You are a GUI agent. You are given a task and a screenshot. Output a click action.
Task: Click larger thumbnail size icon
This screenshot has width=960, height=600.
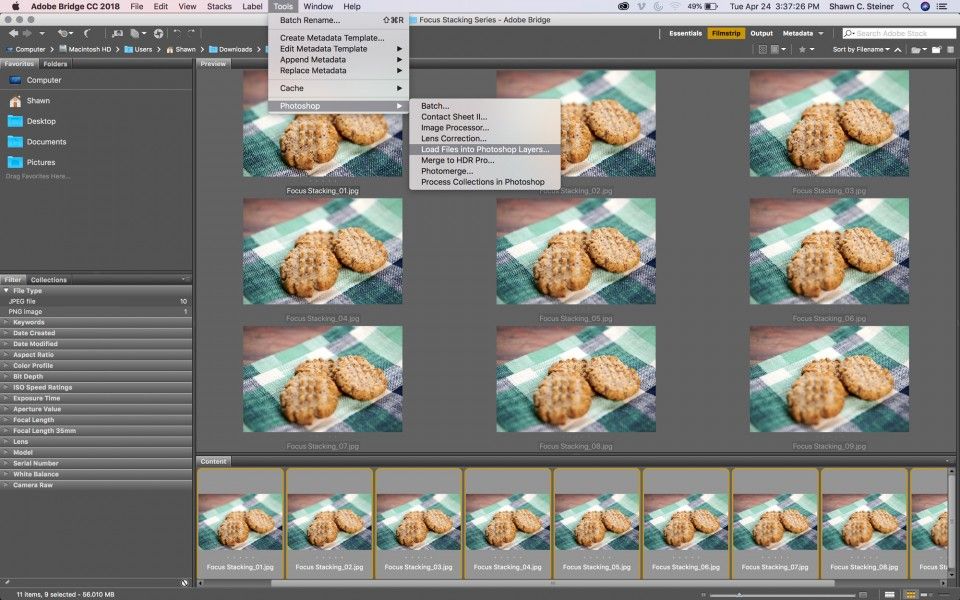point(863,594)
